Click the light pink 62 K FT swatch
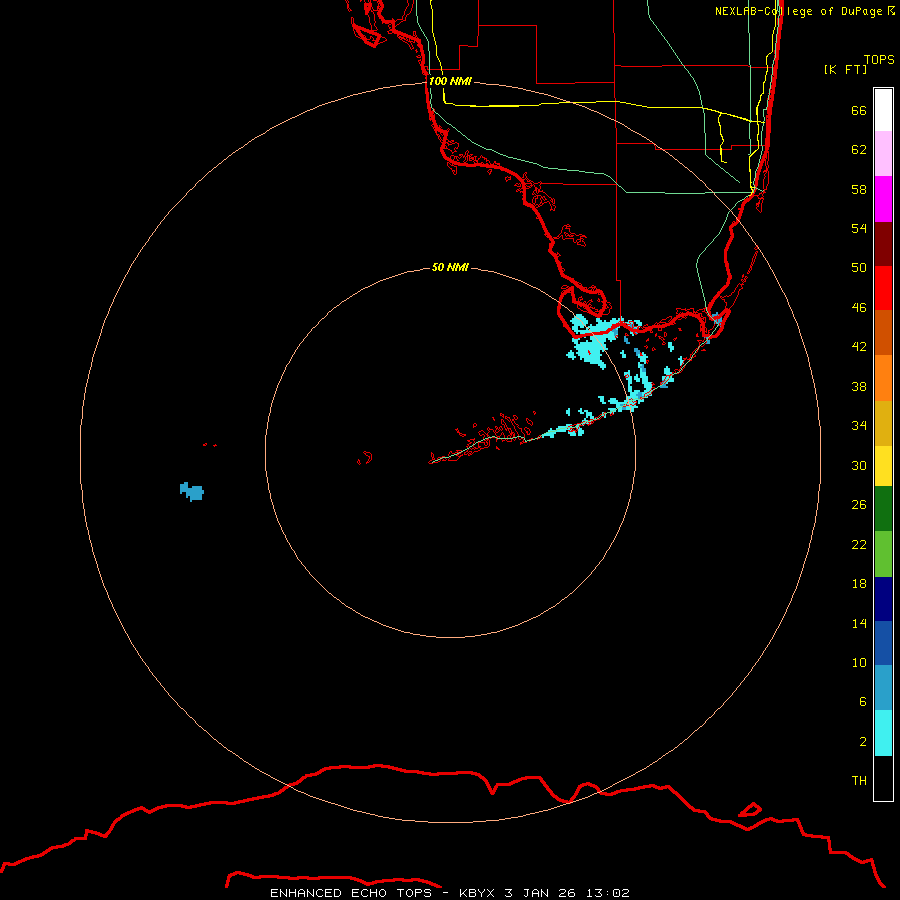900x900 pixels. (883, 154)
